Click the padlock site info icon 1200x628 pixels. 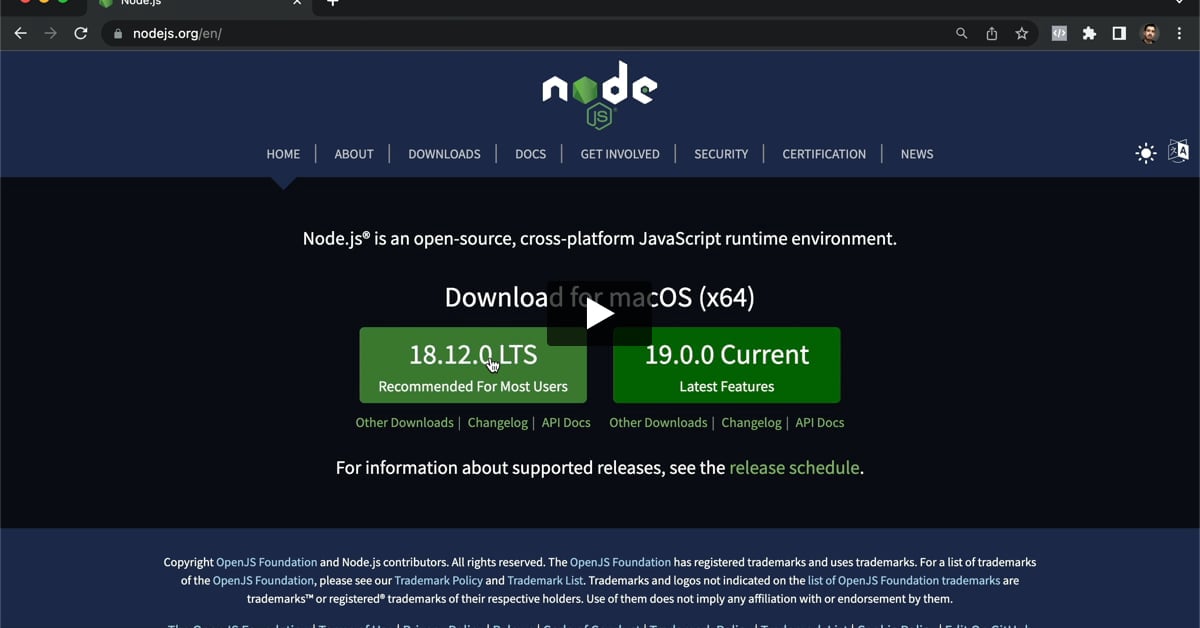118,33
